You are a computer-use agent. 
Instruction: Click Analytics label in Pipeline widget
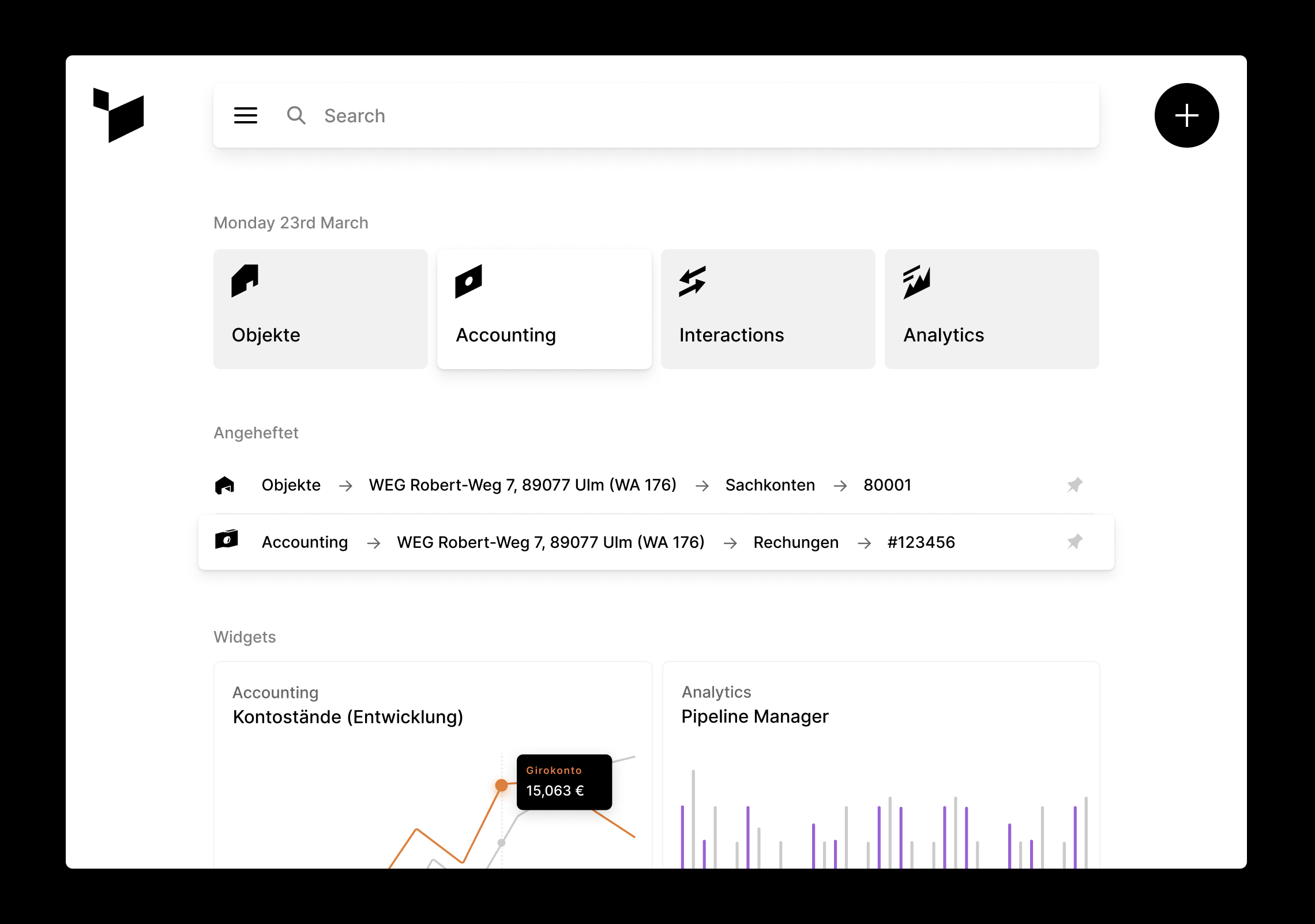pos(716,692)
